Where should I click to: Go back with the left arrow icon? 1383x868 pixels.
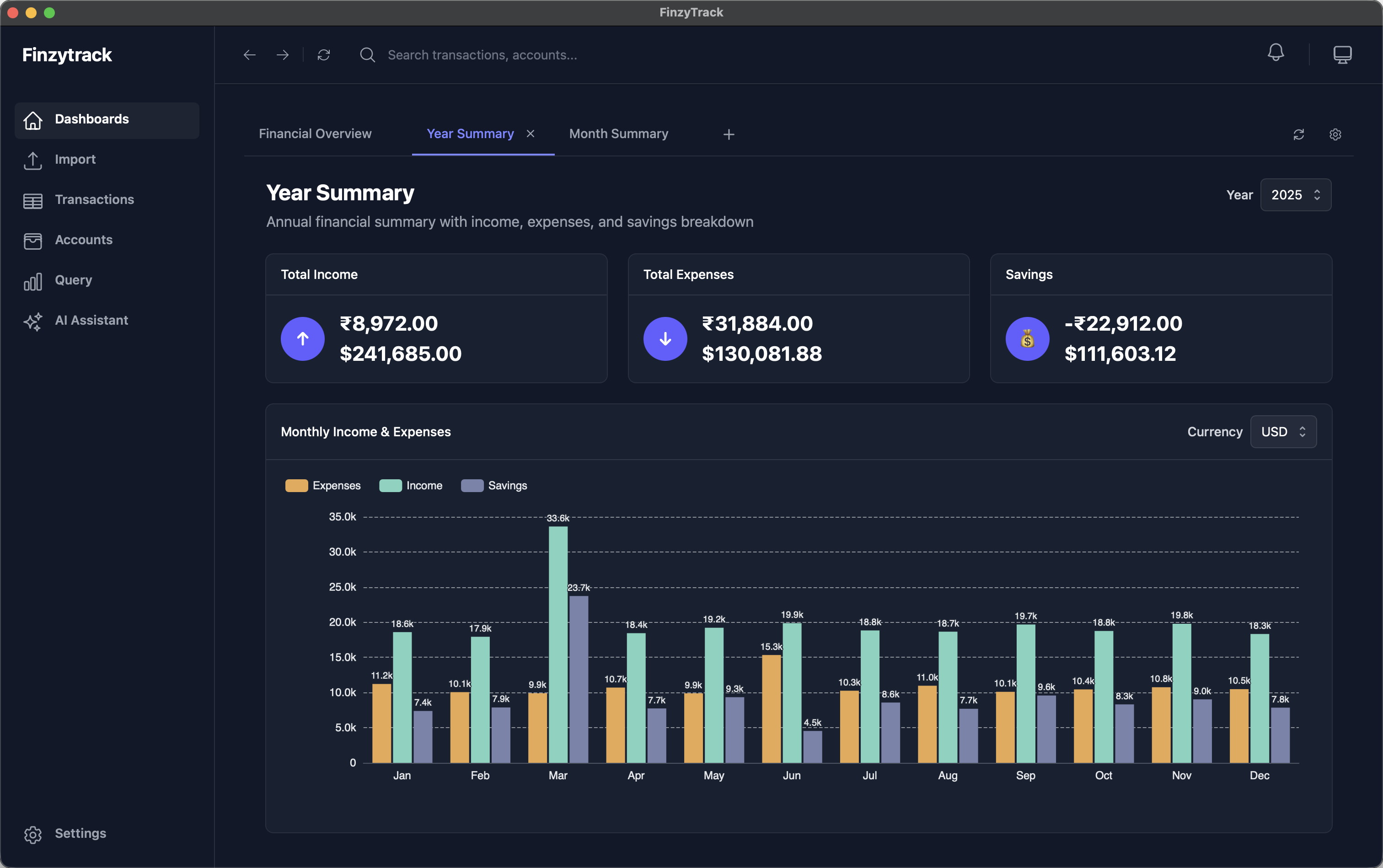pyautogui.click(x=249, y=55)
